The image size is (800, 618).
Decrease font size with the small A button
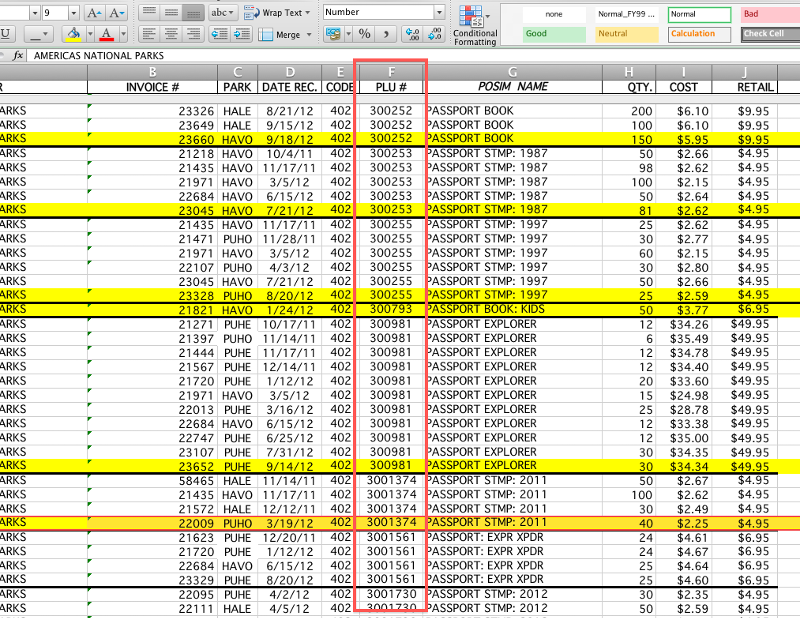click(x=116, y=13)
